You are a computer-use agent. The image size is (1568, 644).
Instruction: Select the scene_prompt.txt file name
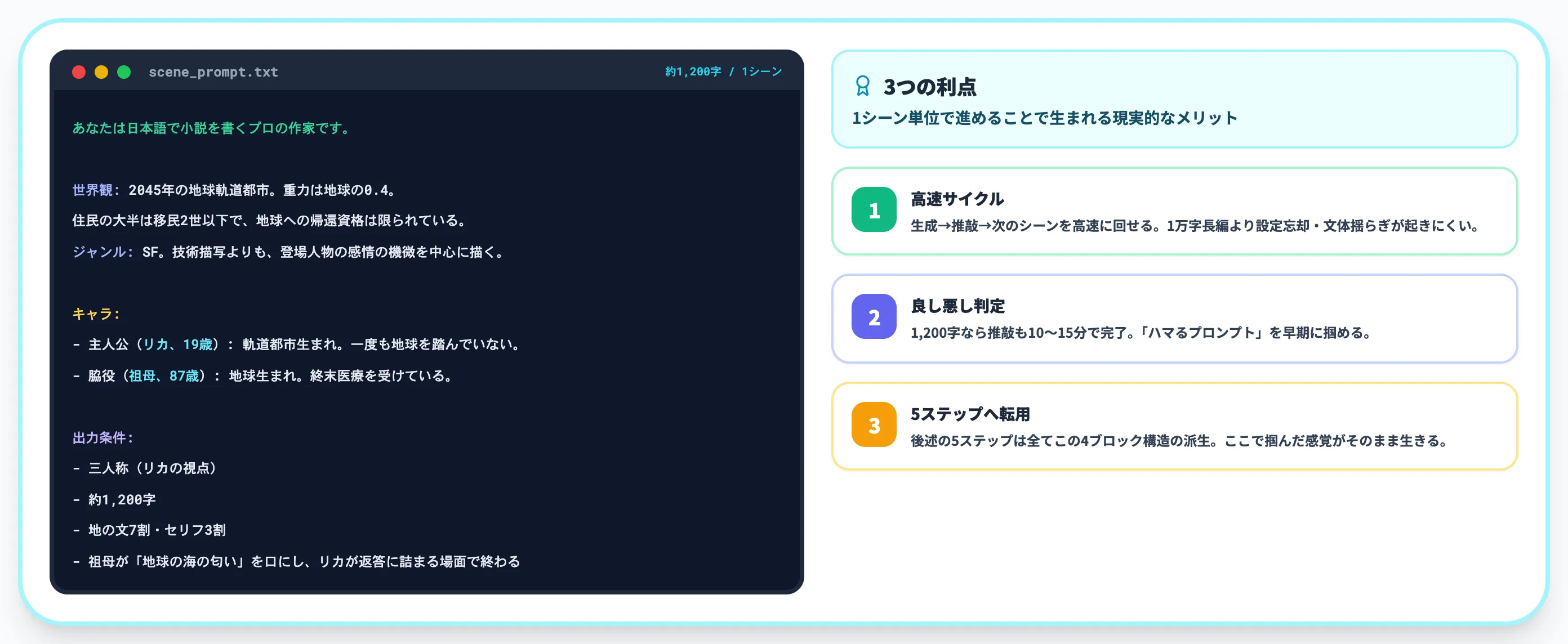(x=213, y=73)
